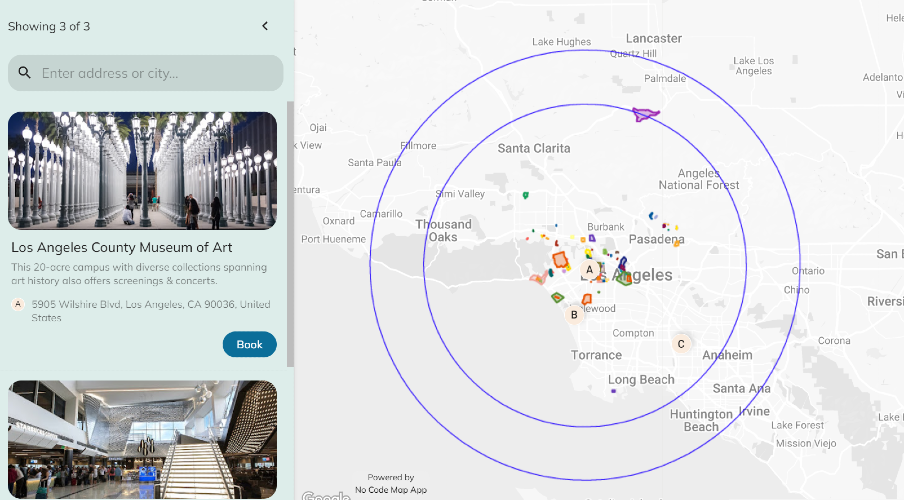This screenshot has height=500, width=904.
Task: Click the Showing 3 of 3 label
Action: point(49,26)
